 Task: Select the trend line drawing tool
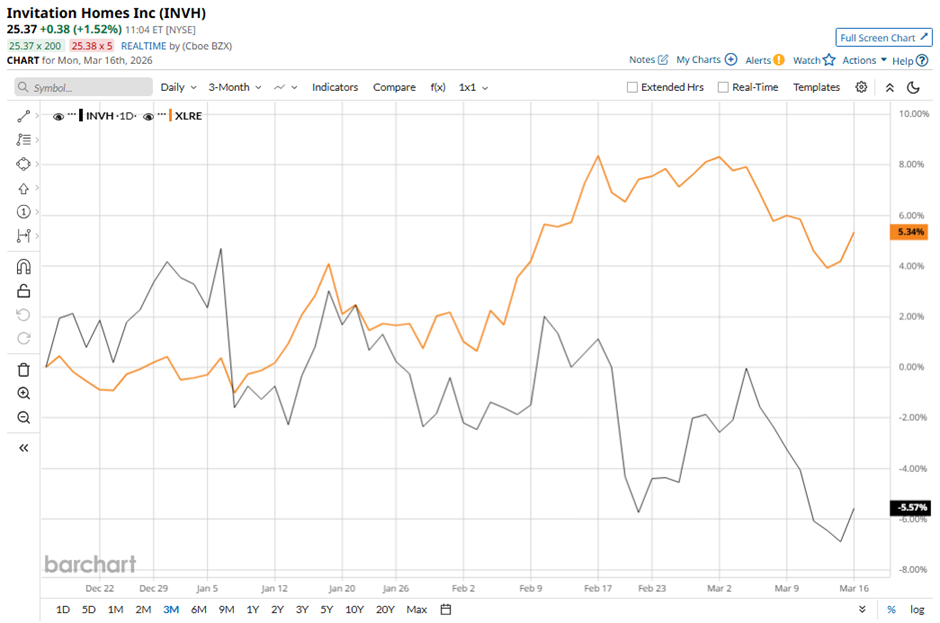pyautogui.click(x=24, y=117)
